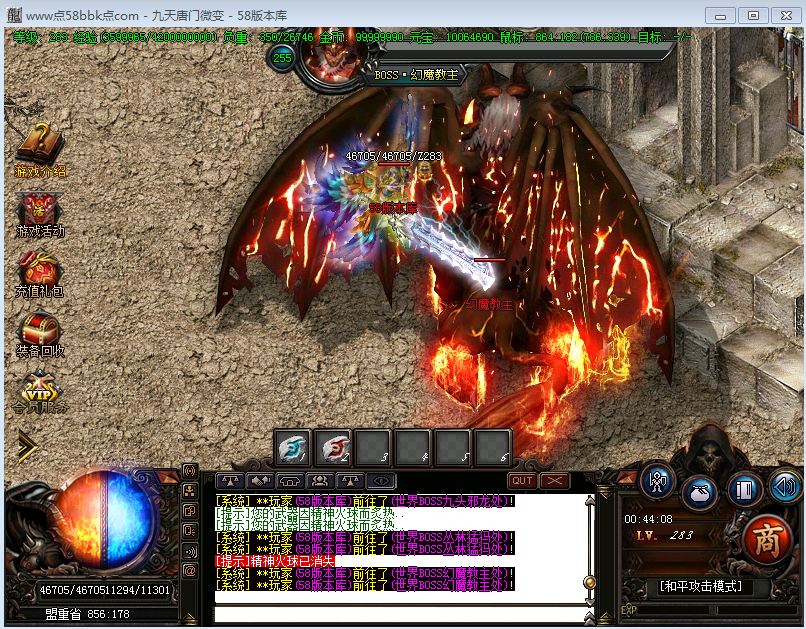This screenshot has width=806, height=629.
Task: Click the chat log scrollbar gold handle
Action: tap(590, 582)
